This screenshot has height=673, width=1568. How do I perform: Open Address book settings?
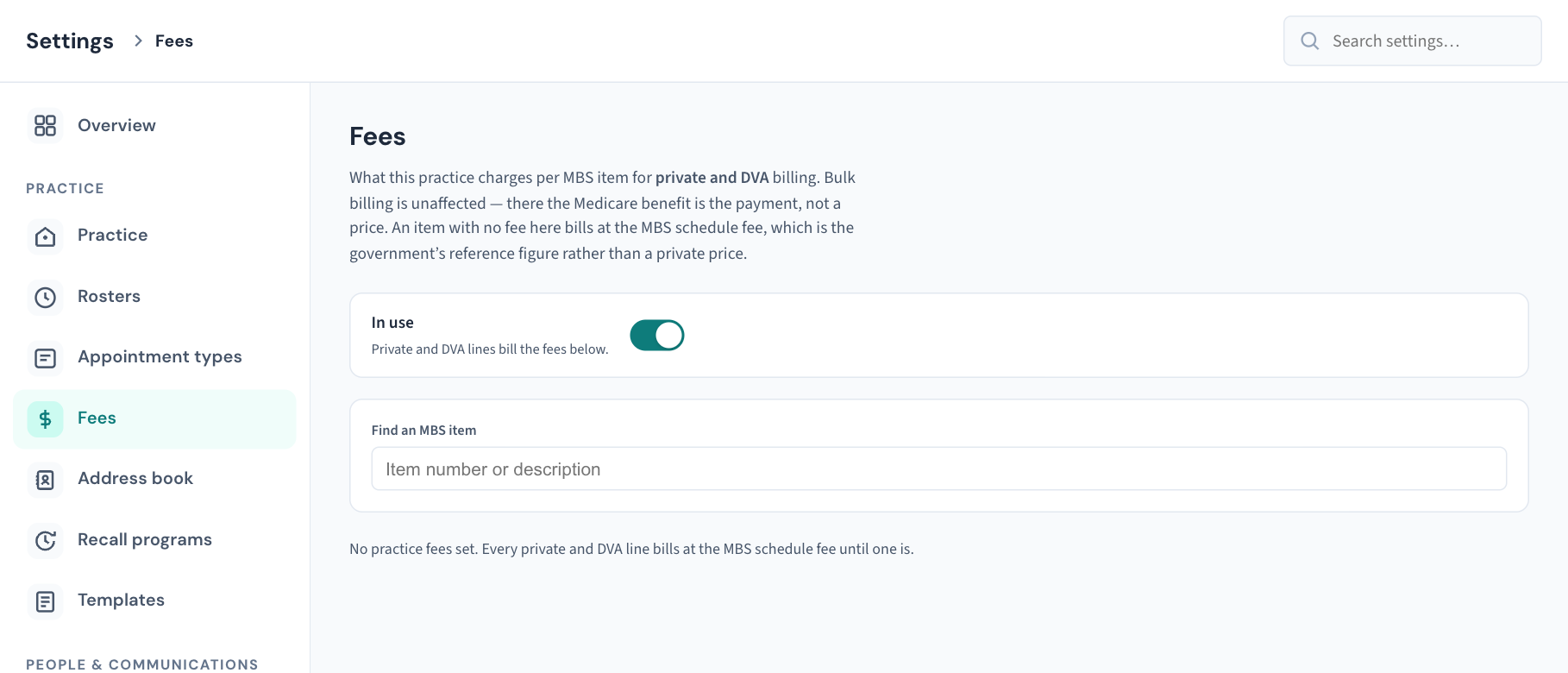coord(154,480)
